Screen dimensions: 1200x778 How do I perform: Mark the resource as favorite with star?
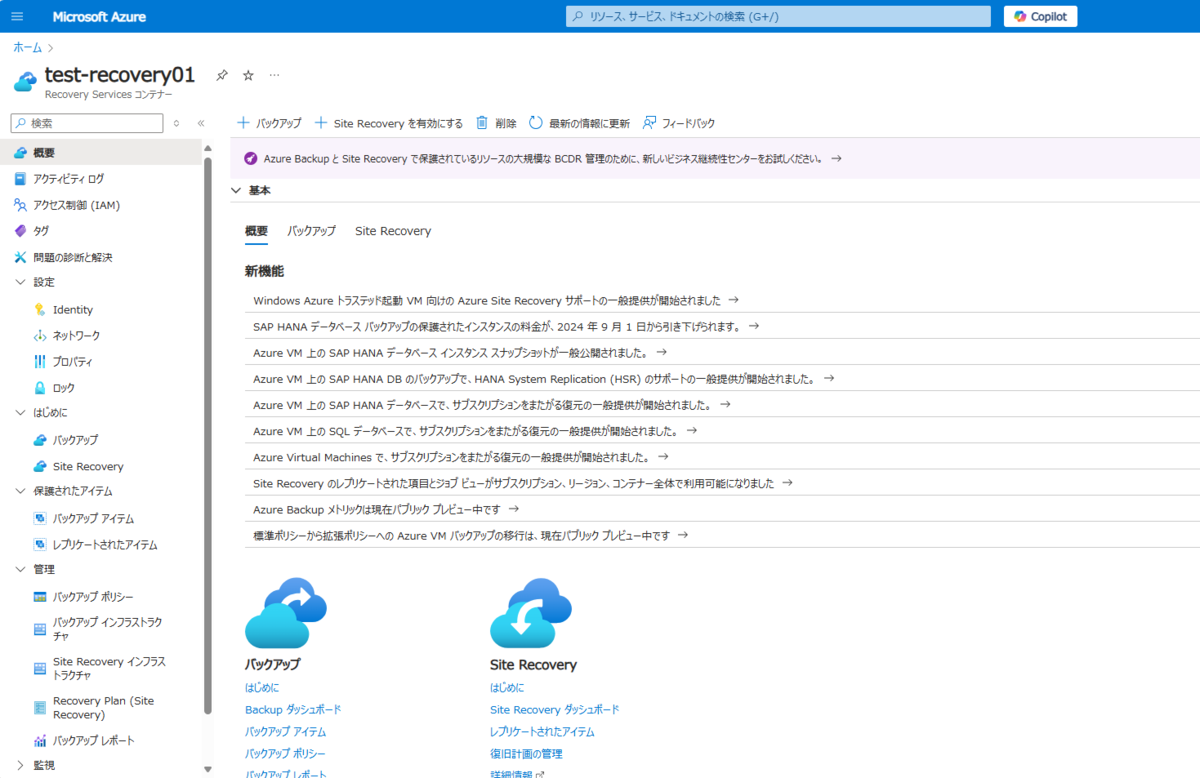point(248,75)
